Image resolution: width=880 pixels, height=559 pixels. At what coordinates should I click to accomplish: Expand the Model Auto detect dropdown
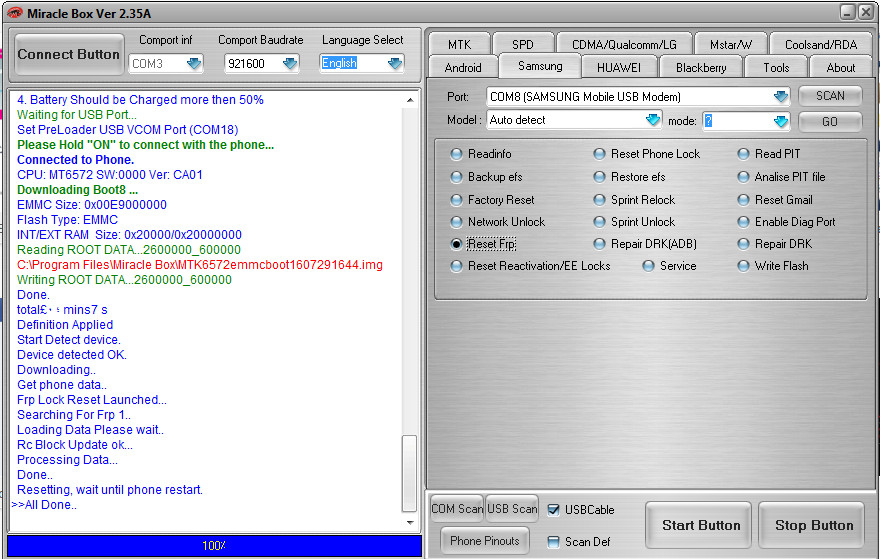pos(653,120)
